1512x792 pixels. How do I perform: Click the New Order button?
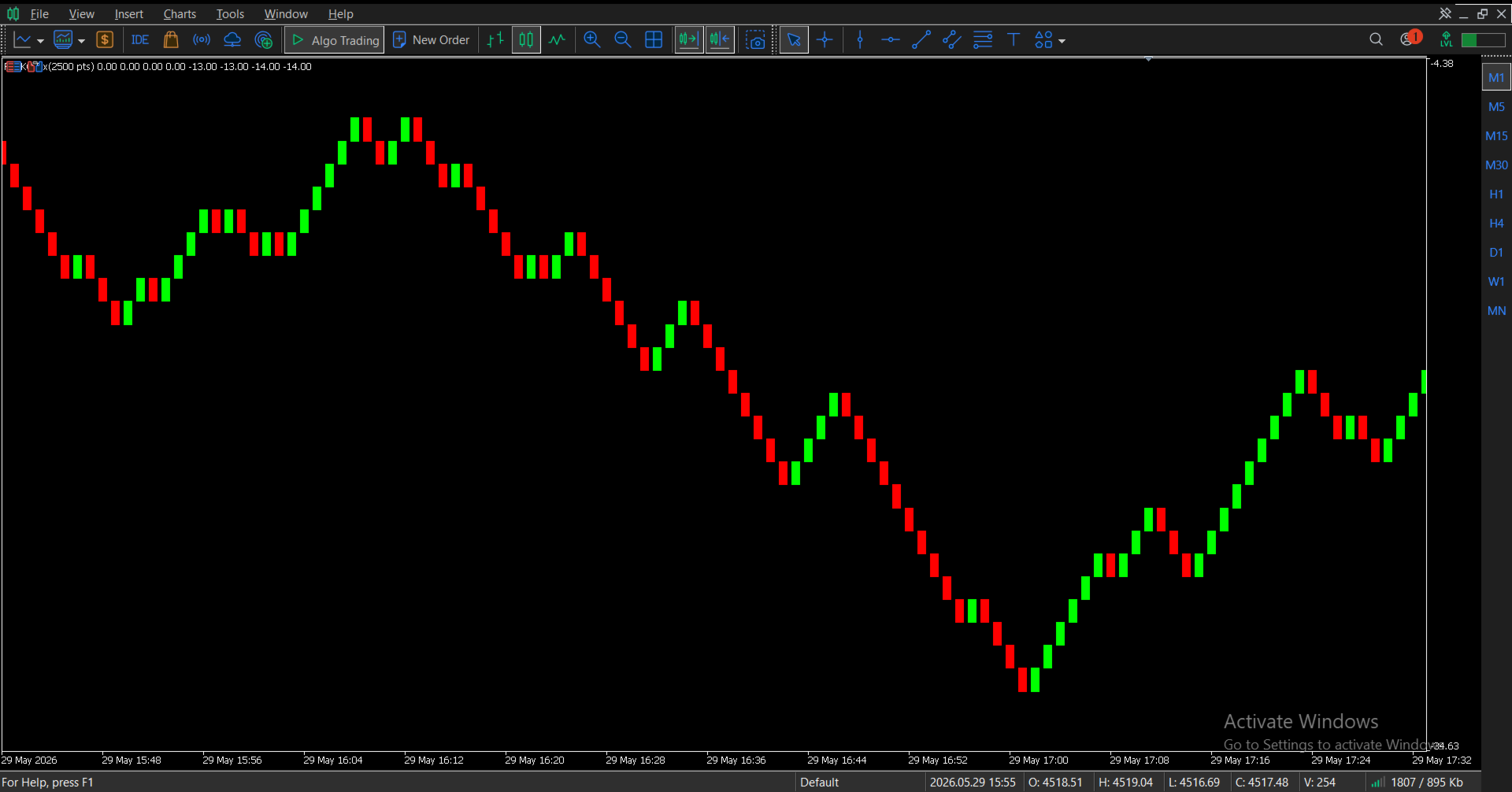point(431,40)
